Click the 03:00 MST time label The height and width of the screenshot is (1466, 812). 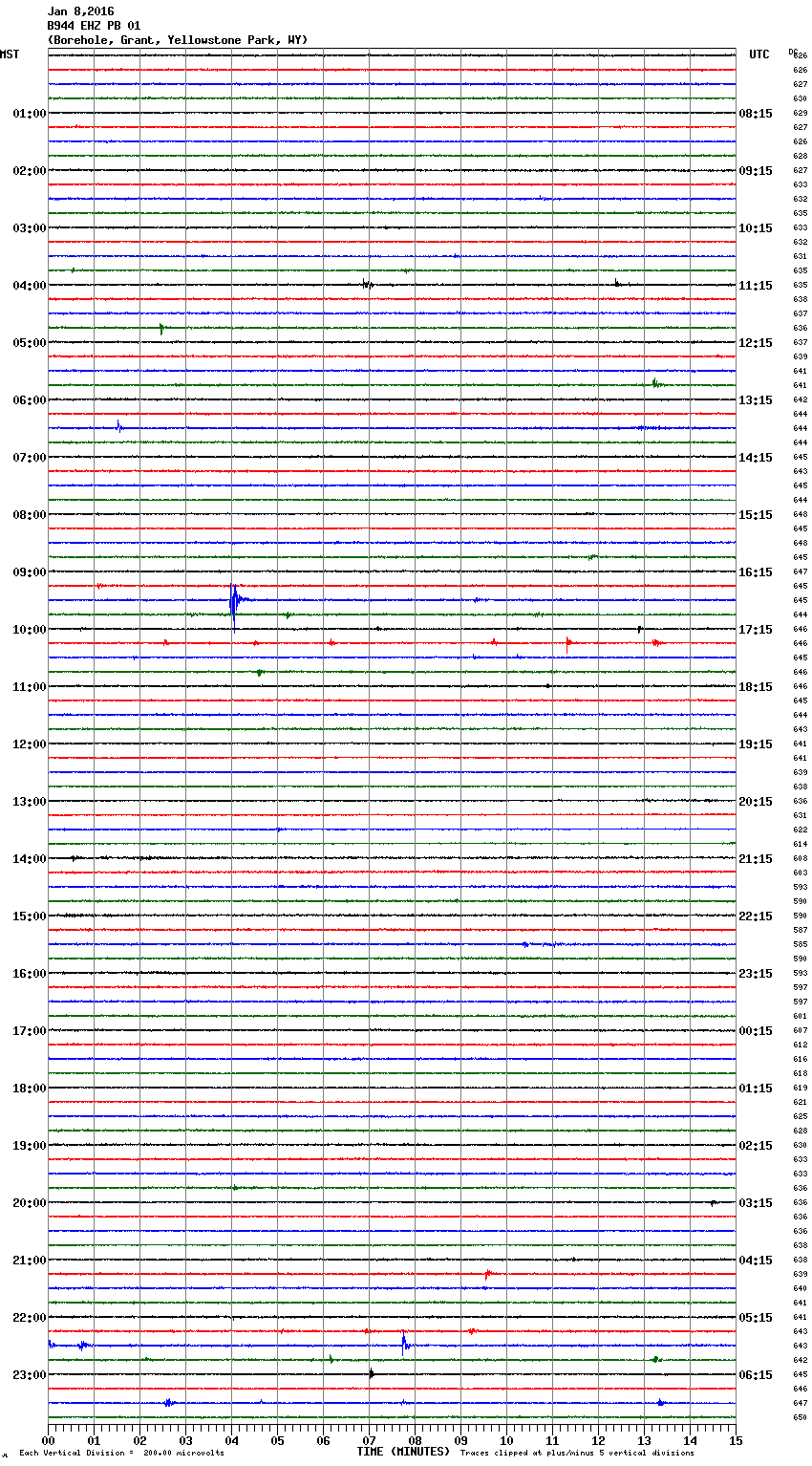pos(30,228)
